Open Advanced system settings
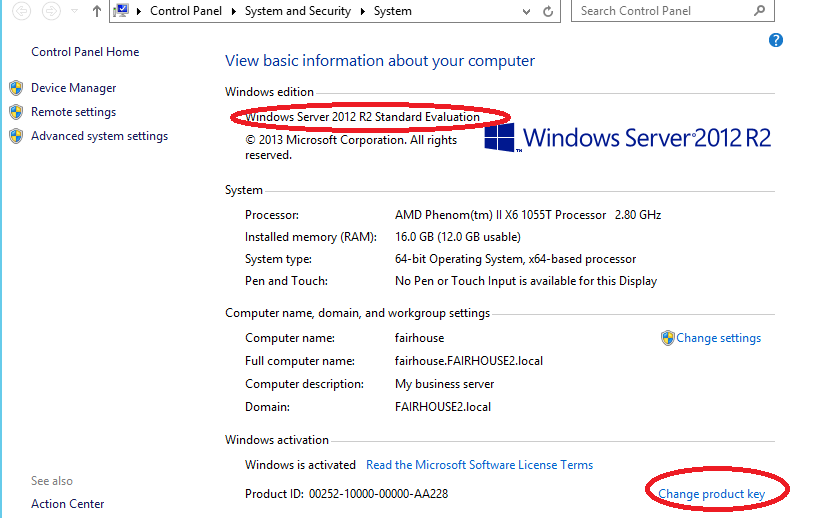This screenshot has height=518, width=832. coord(99,136)
